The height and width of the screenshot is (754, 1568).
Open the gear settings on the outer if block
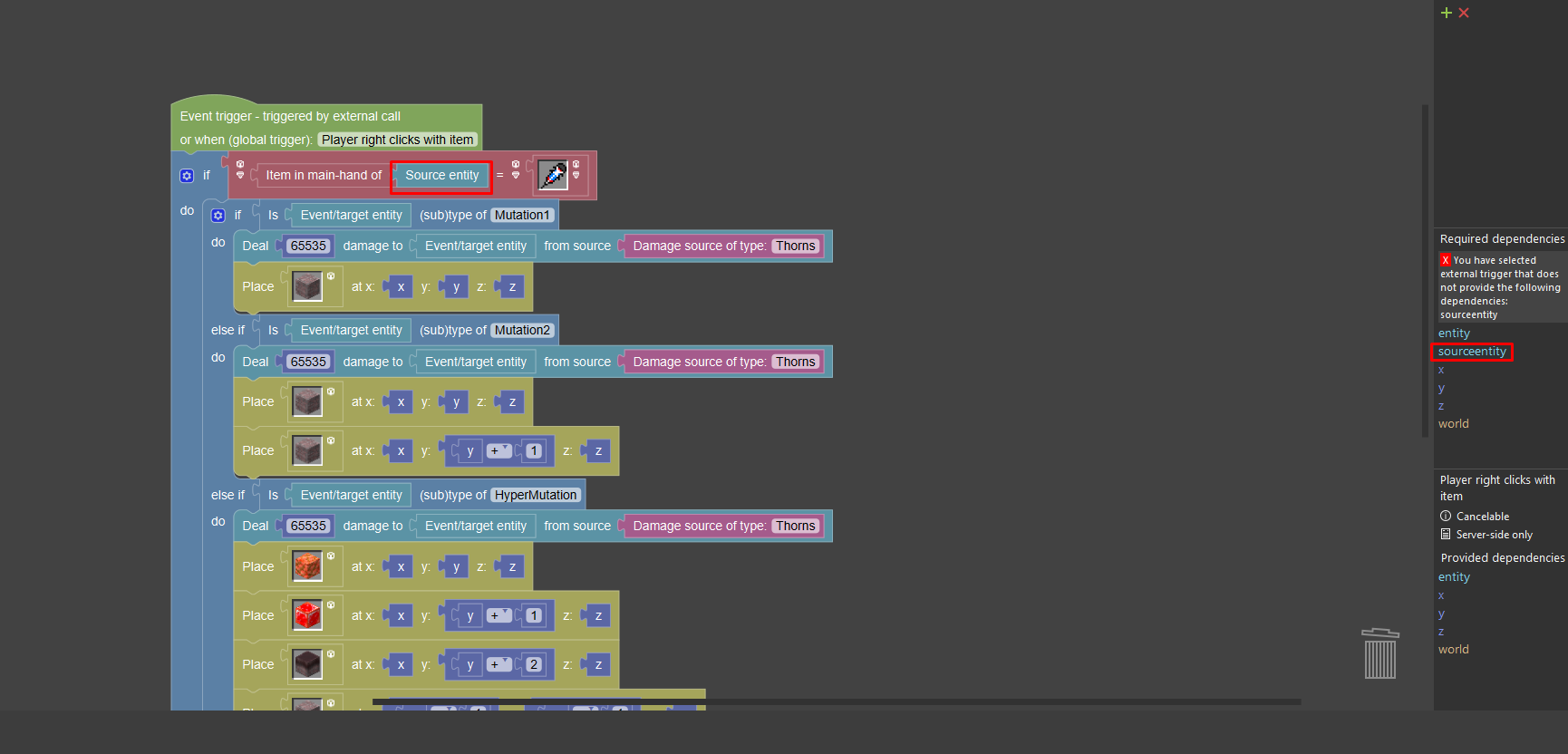point(187,176)
